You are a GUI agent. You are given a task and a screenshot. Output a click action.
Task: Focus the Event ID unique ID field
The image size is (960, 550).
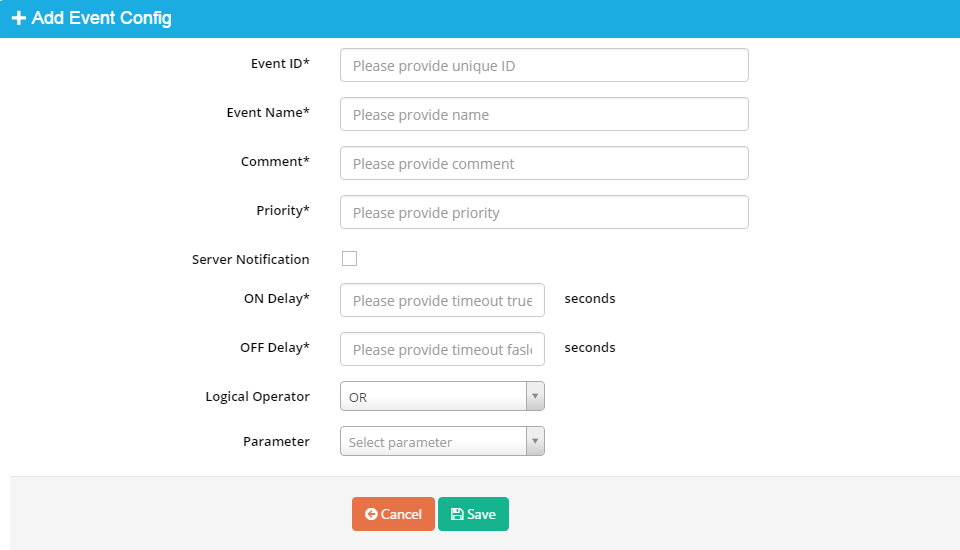pos(544,65)
